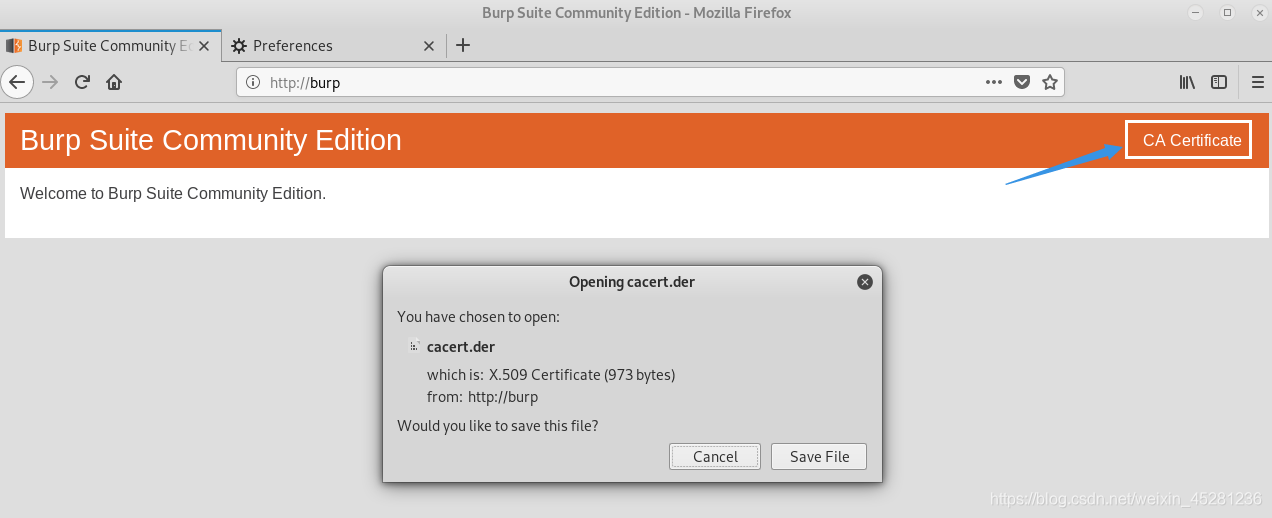Click Save File button
This screenshot has width=1272, height=518.
(819, 456)
